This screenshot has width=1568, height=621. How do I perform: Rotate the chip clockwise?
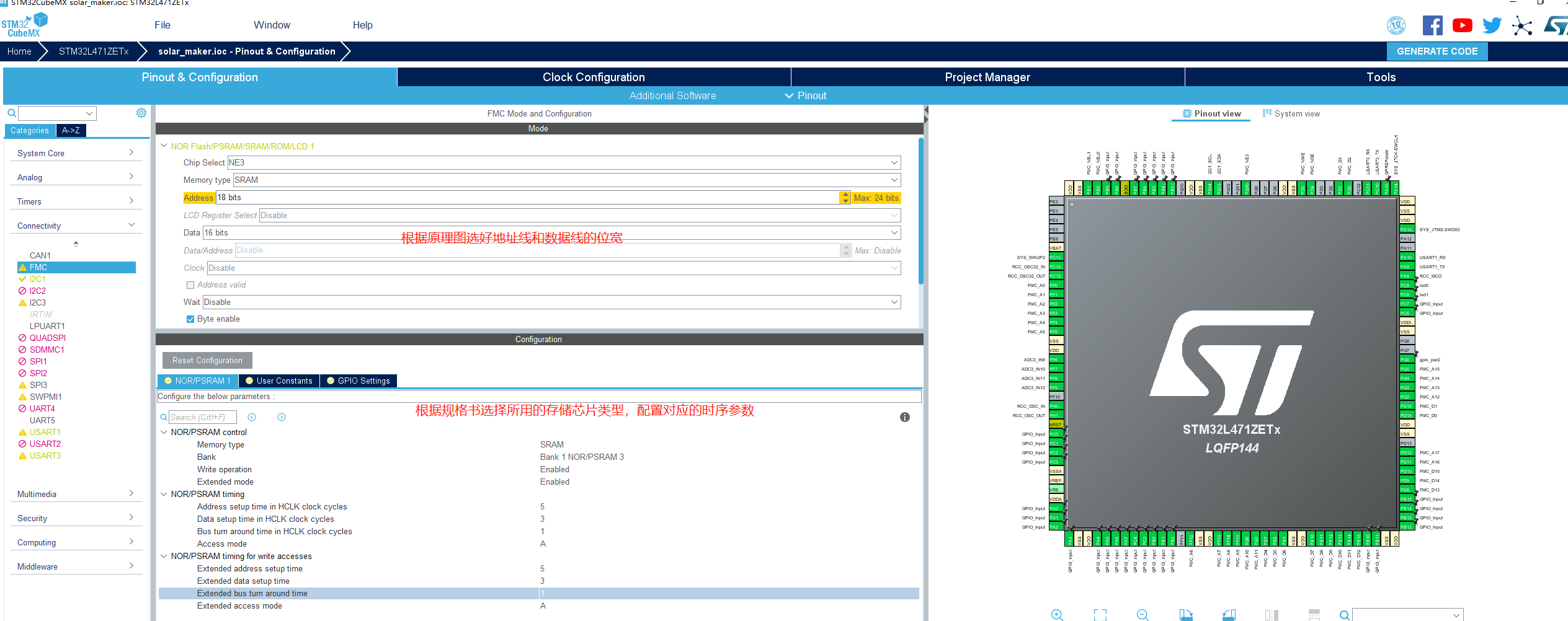(1187, 615)
